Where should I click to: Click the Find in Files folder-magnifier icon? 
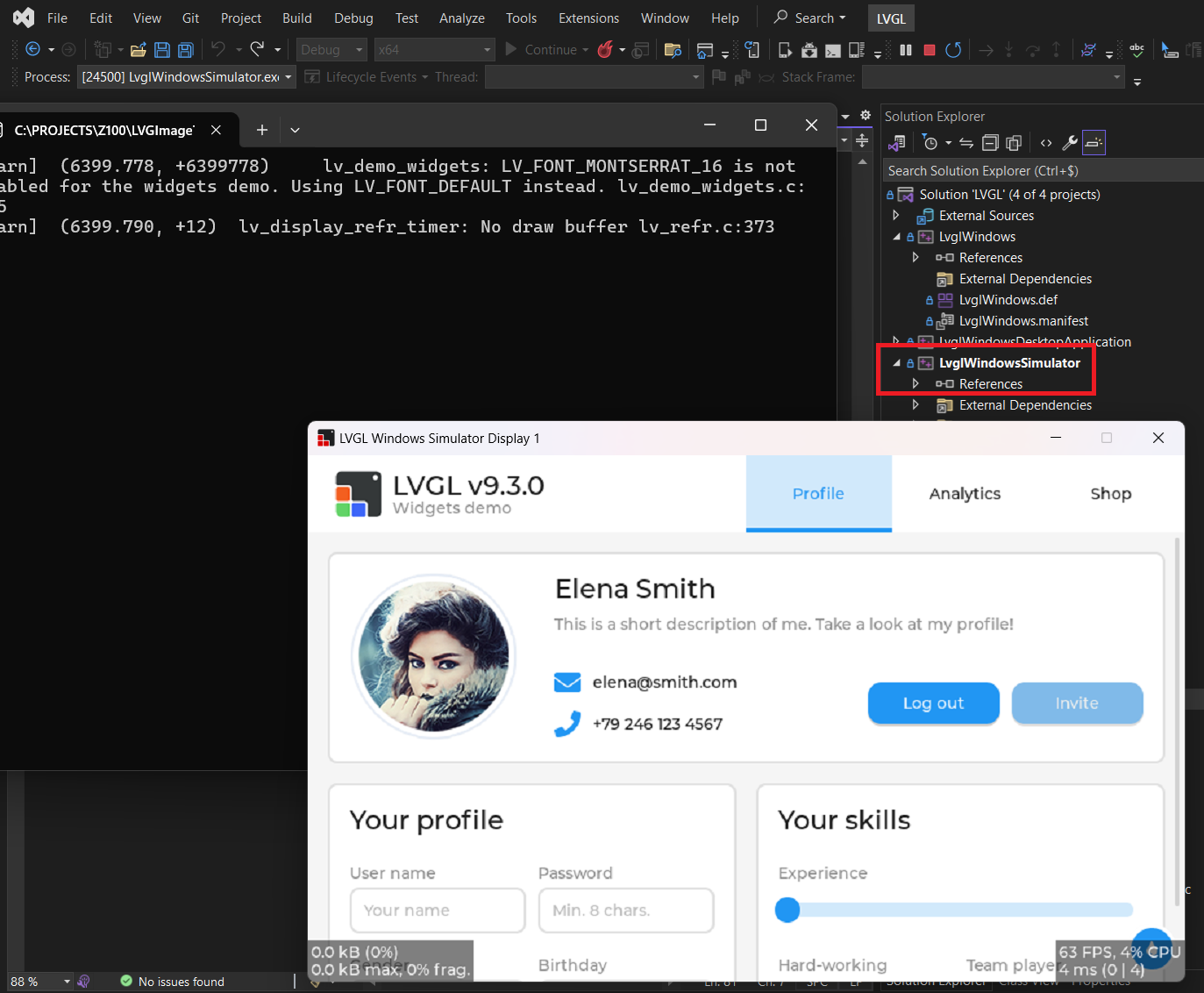coord(673,50)
